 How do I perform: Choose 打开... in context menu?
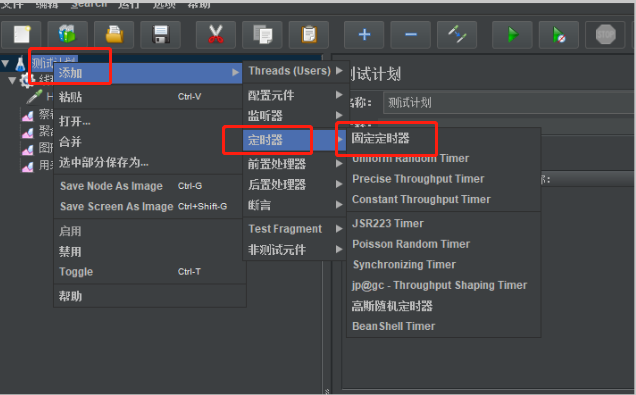click(148, 121)
